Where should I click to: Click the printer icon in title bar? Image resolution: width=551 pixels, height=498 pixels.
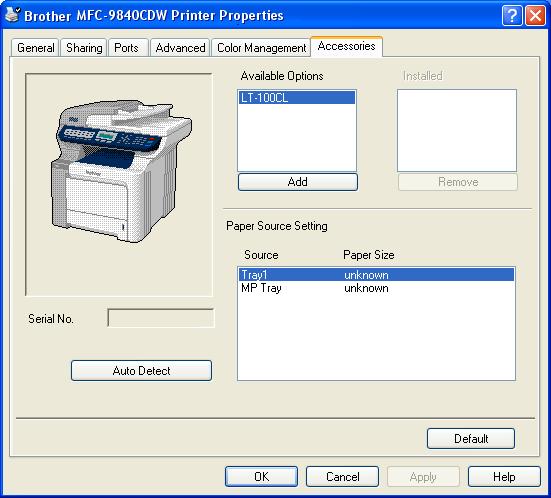point(12,14)
